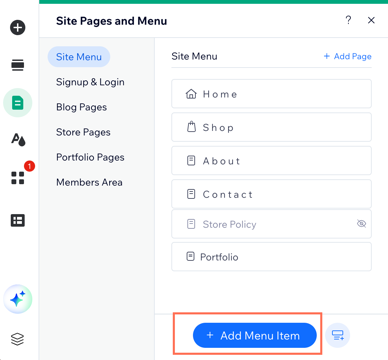The width and height of the screenshot is (388, 360).
Task: Click the Site Pages and Menu title
Action: (111, 21)
